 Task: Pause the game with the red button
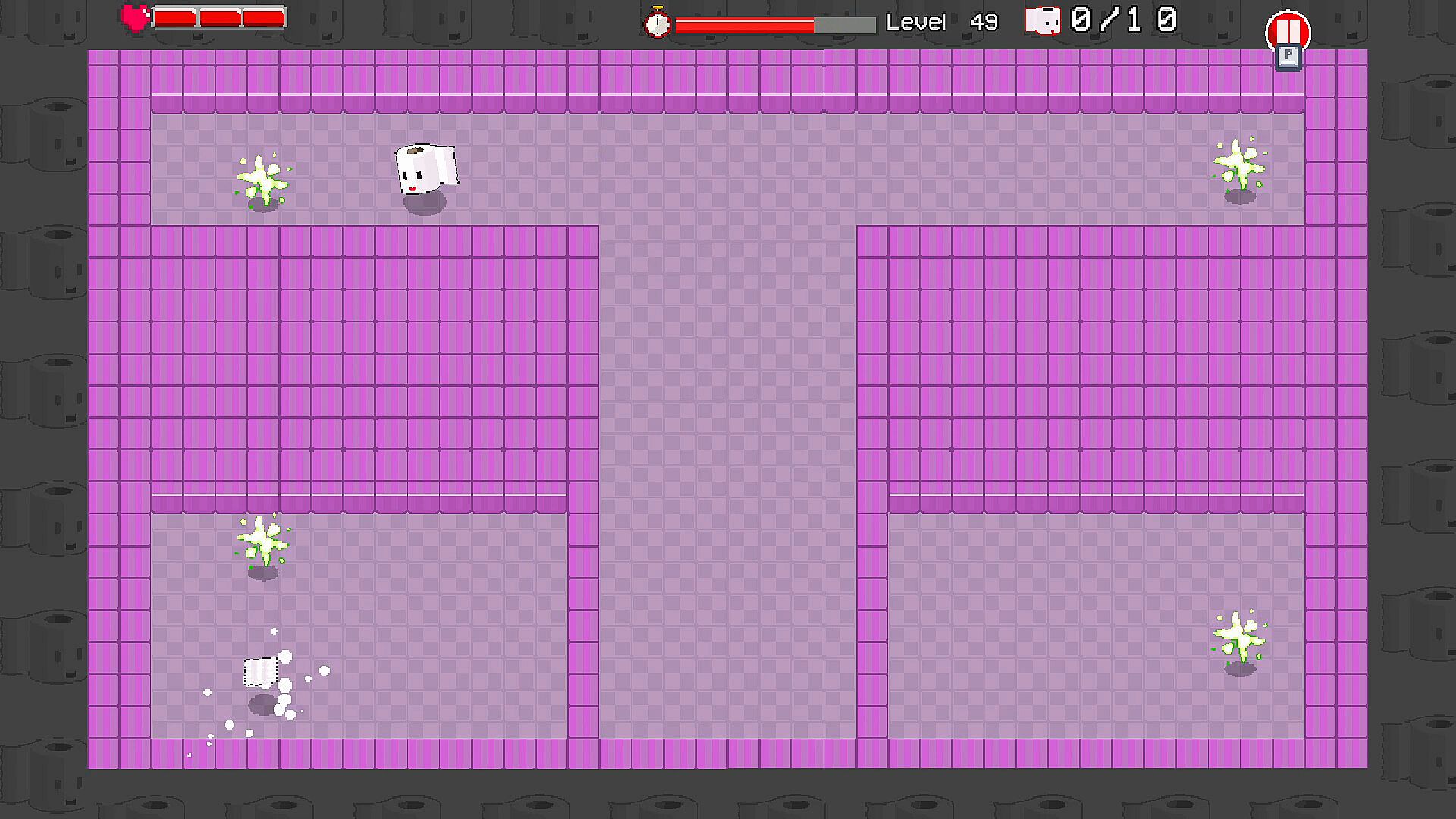tap(1288, 30)
